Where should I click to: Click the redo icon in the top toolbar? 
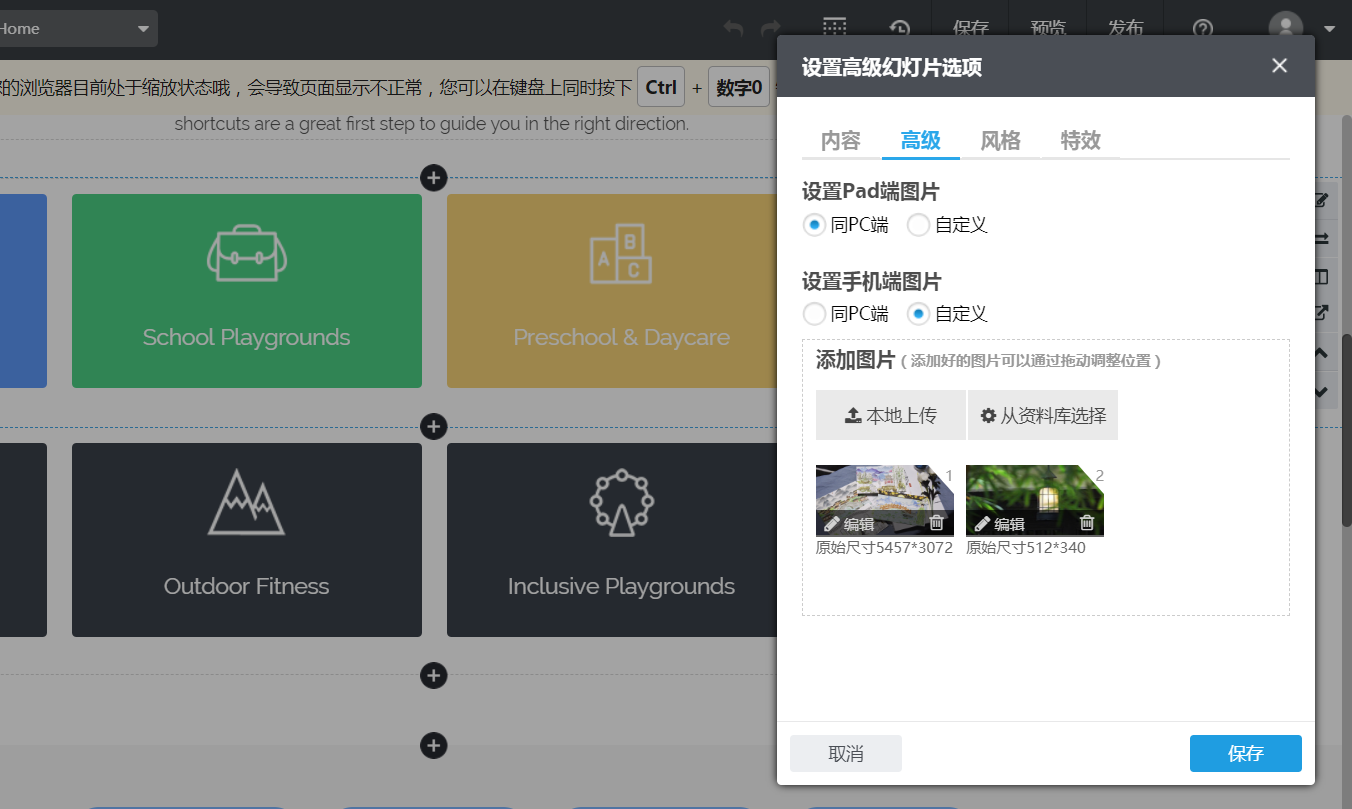pyautogui.click(x=771, y=28)
